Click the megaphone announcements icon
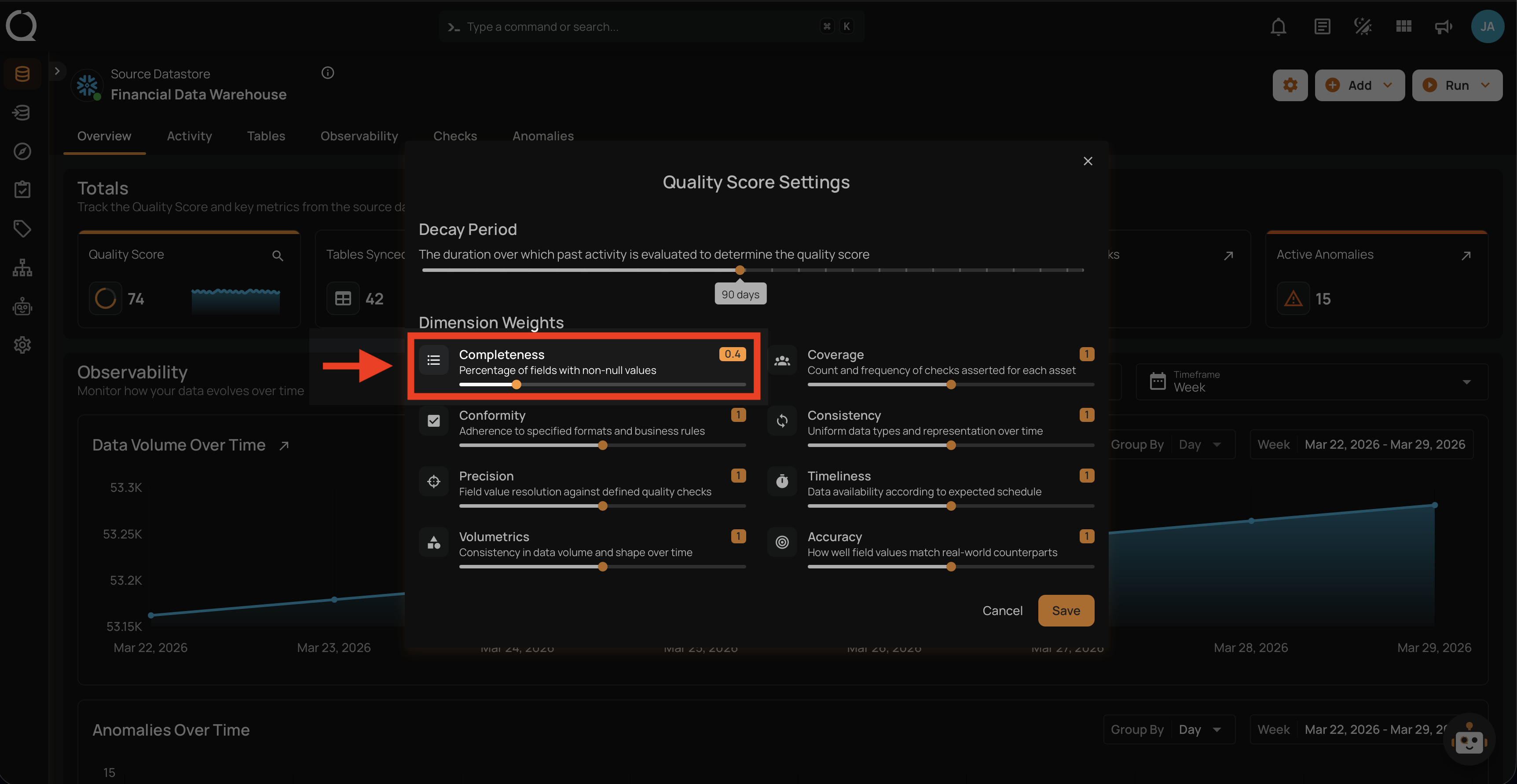The height and width of the screenshot is (784, 1517). tap(1444, 26)
